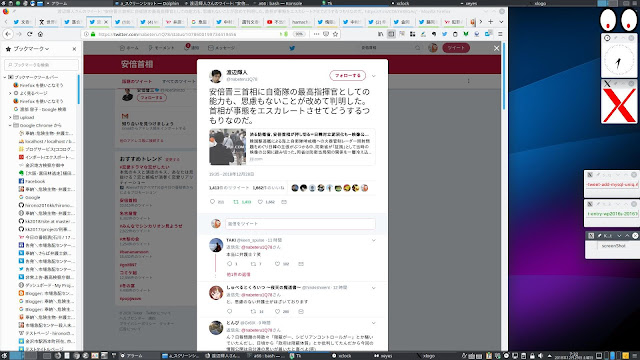Retweet the main tweet
This screenshot has height=360, width=640.
point(236,202)
